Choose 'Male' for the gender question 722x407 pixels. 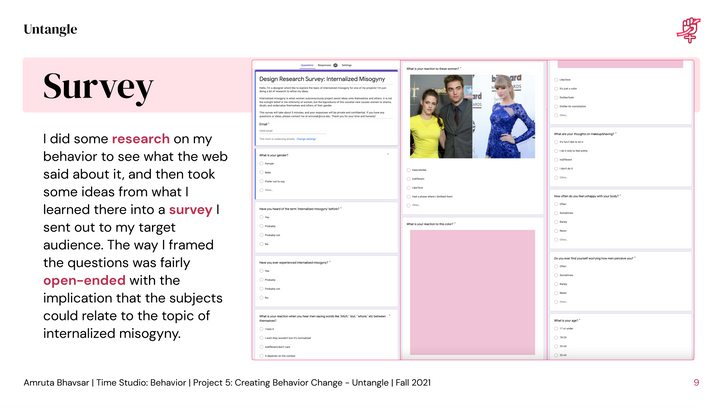(x=265, y=172)
